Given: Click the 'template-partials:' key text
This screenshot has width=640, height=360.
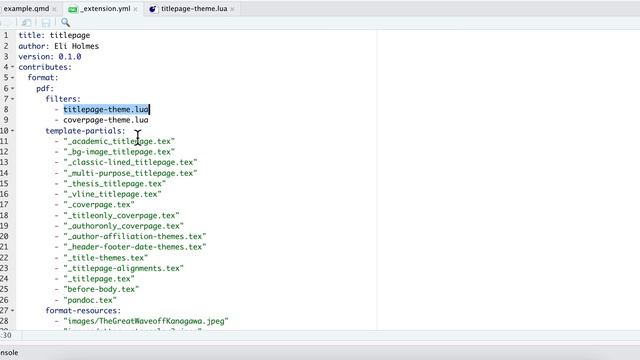Looking at the screenshot, I should [85, 131].
